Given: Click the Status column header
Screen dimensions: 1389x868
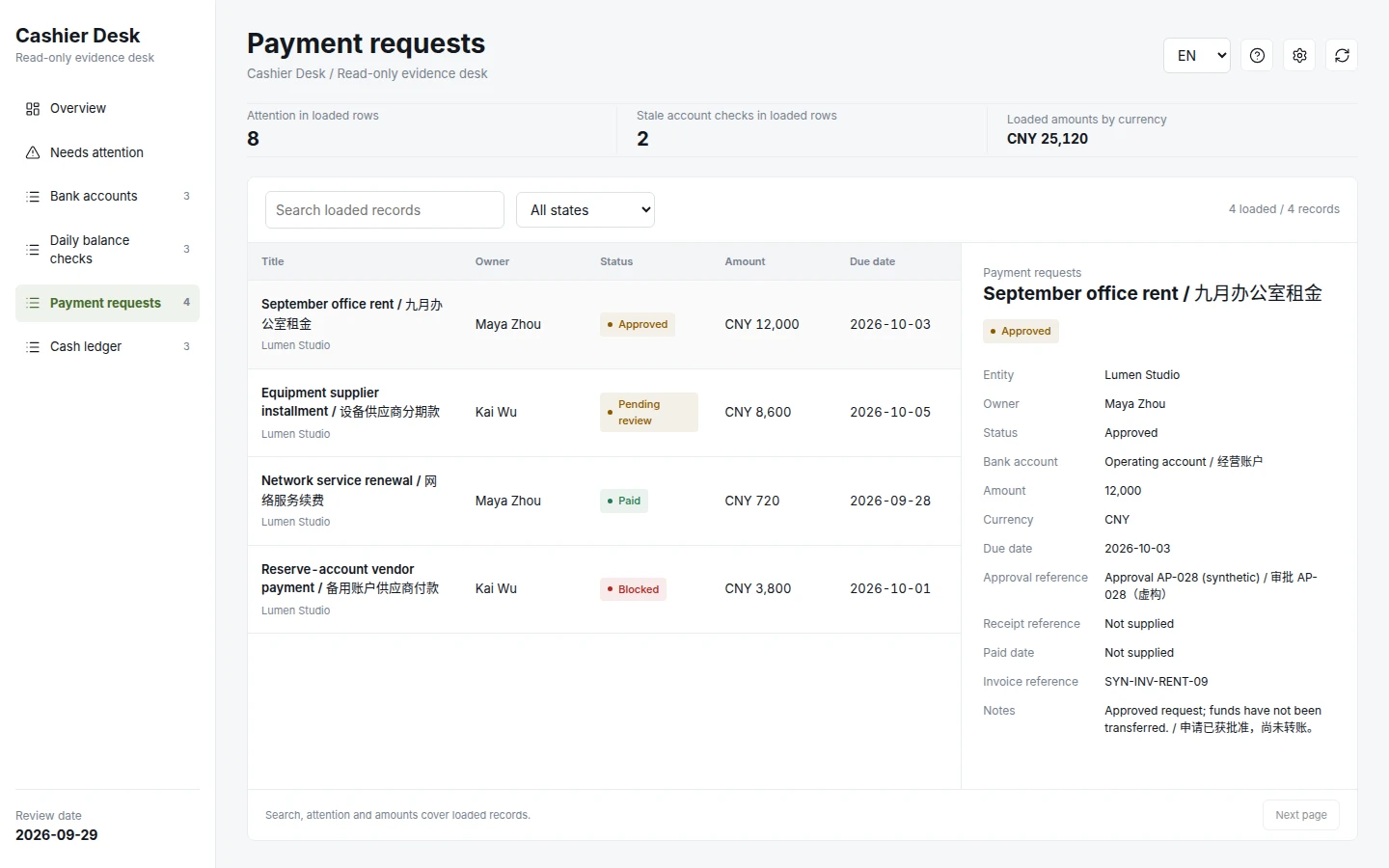Looking at the screenshot, I should (616, 261).
